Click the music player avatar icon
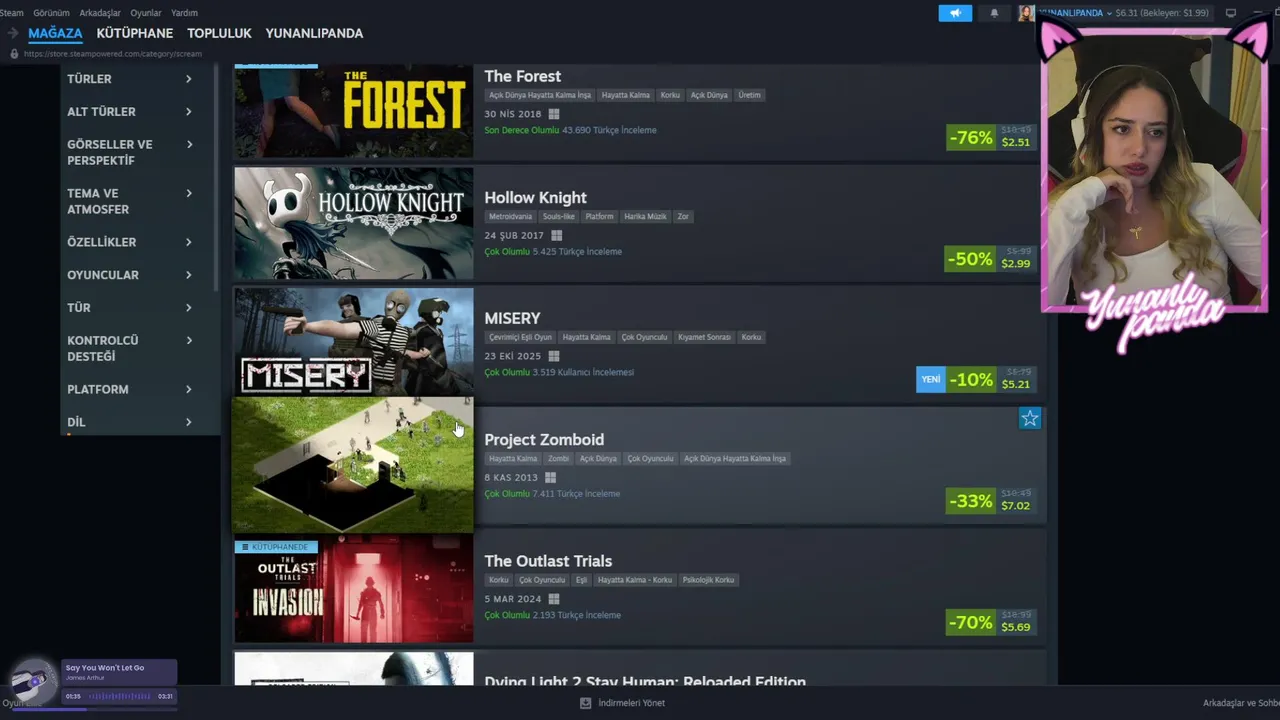The width and height of the screenshot is (1280, 720). click(x=33, y=681)
